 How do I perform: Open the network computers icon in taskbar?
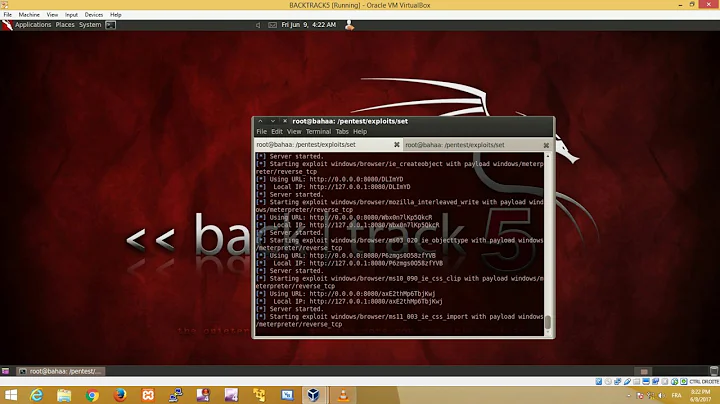point(175,395)
